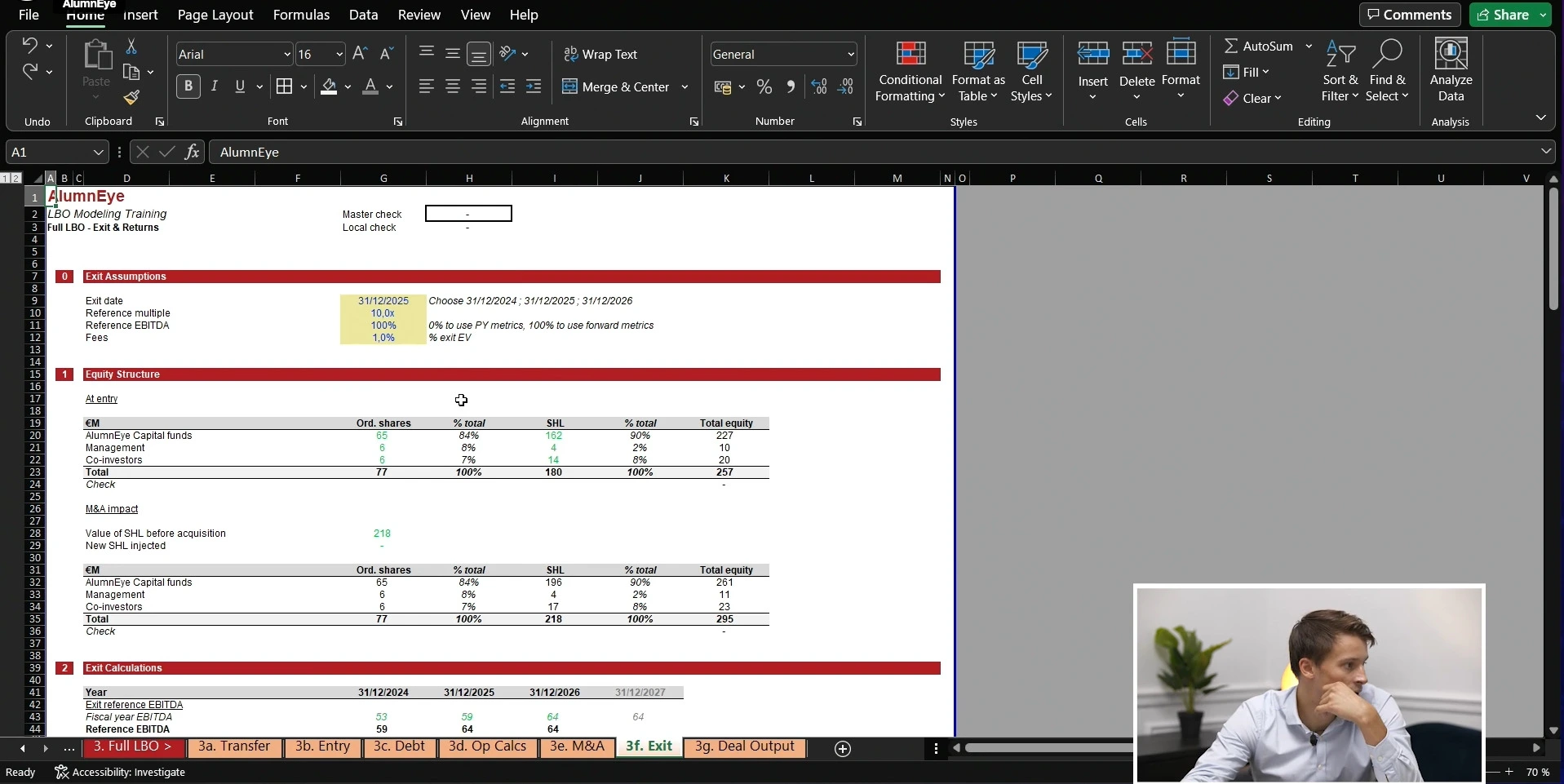Click the Comments button
This screenshot has height=784, width=1564.
point(1410,15)
